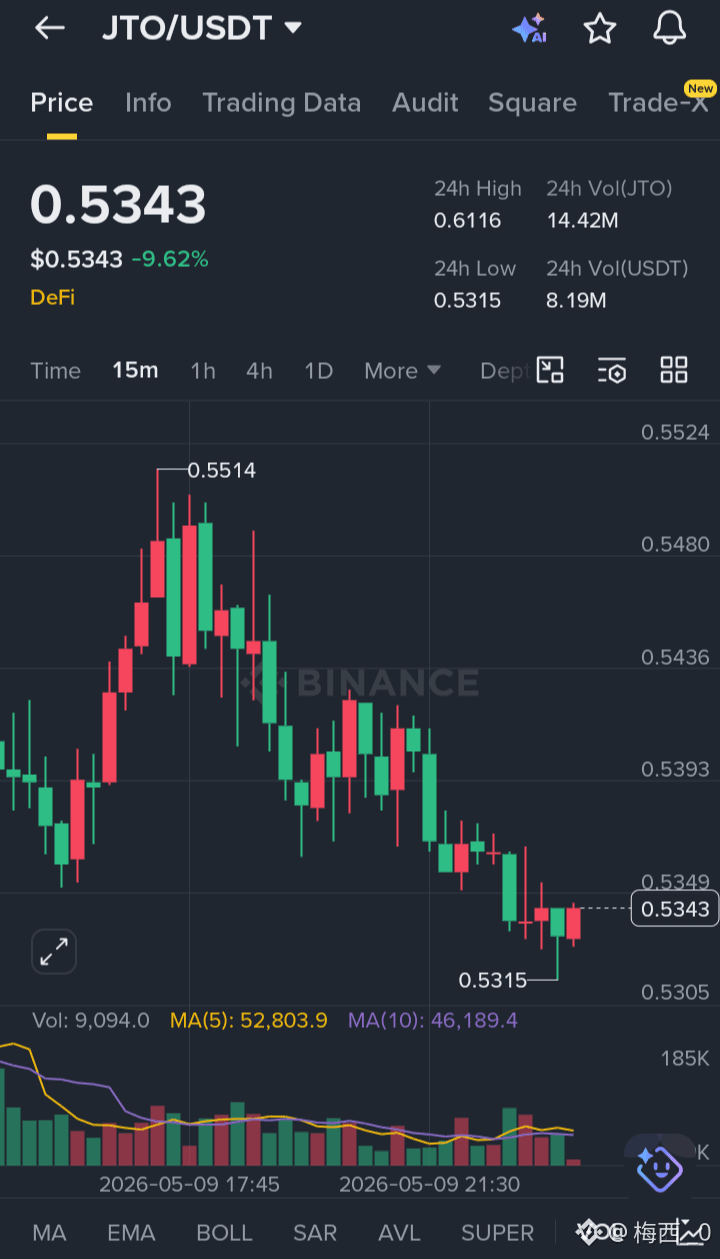This screenshot has height=1259, width=720.
Task: Tap the 24h Vol(USDT) value 8.19M
Action: 576,300
